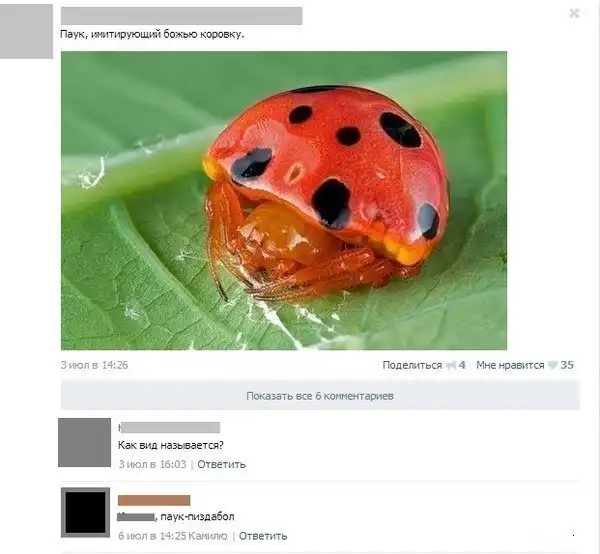The height and width of the screenshot is (554, 600).
Task: Click "Ответить" under "Как вид называется?"
Action: pyautogui.click(x=222, y=464)
